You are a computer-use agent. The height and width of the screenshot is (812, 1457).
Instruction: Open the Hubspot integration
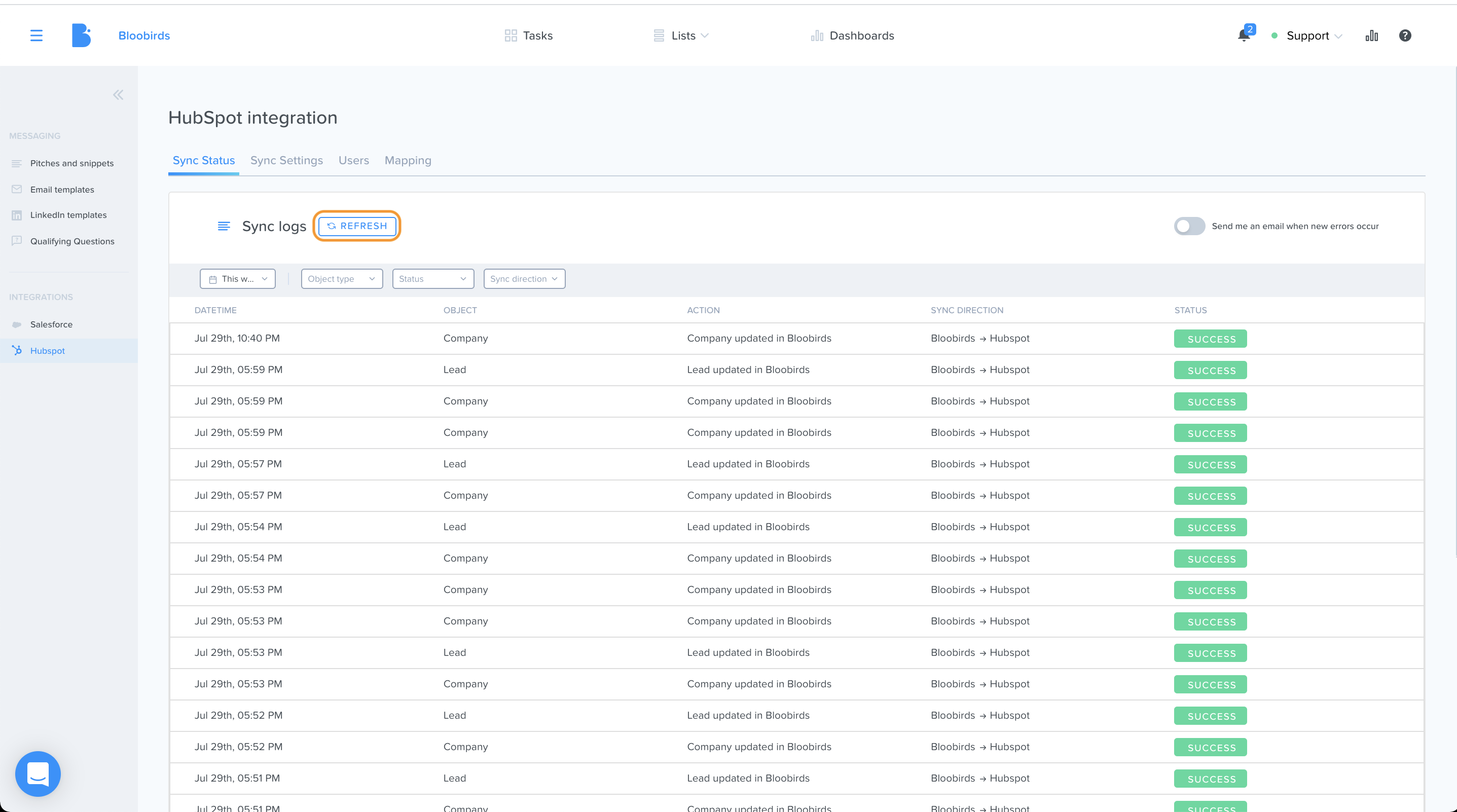tap(69, 351)
